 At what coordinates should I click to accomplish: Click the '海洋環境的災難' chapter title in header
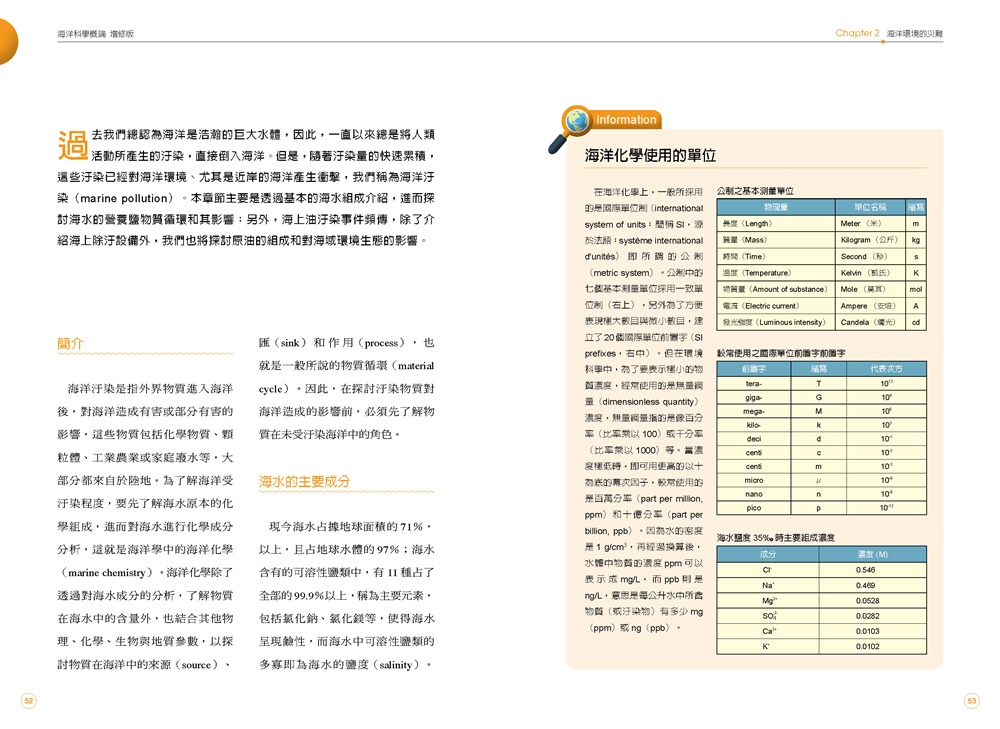click(915, 34)
